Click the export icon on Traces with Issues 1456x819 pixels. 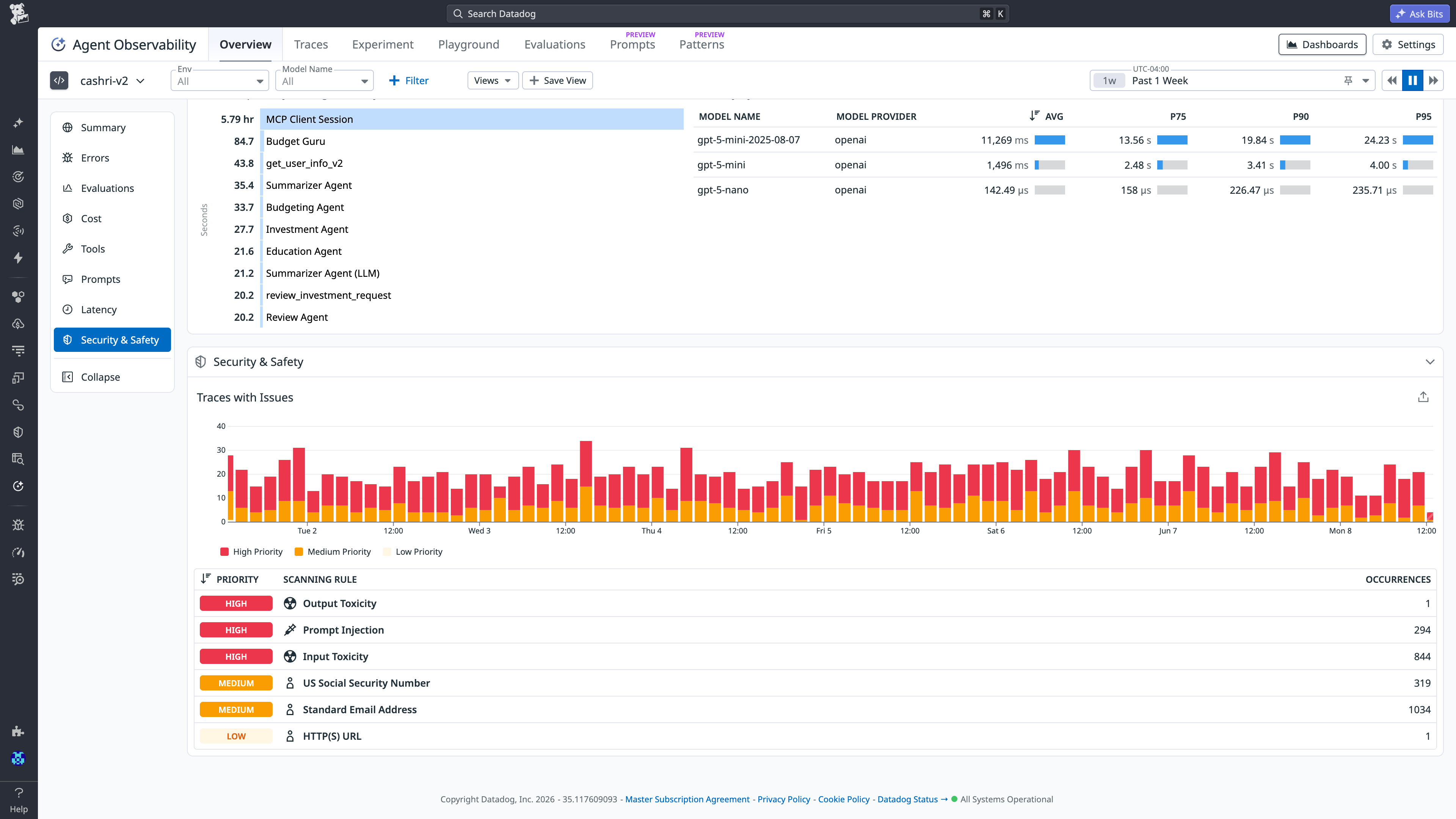pos(1423,397)
